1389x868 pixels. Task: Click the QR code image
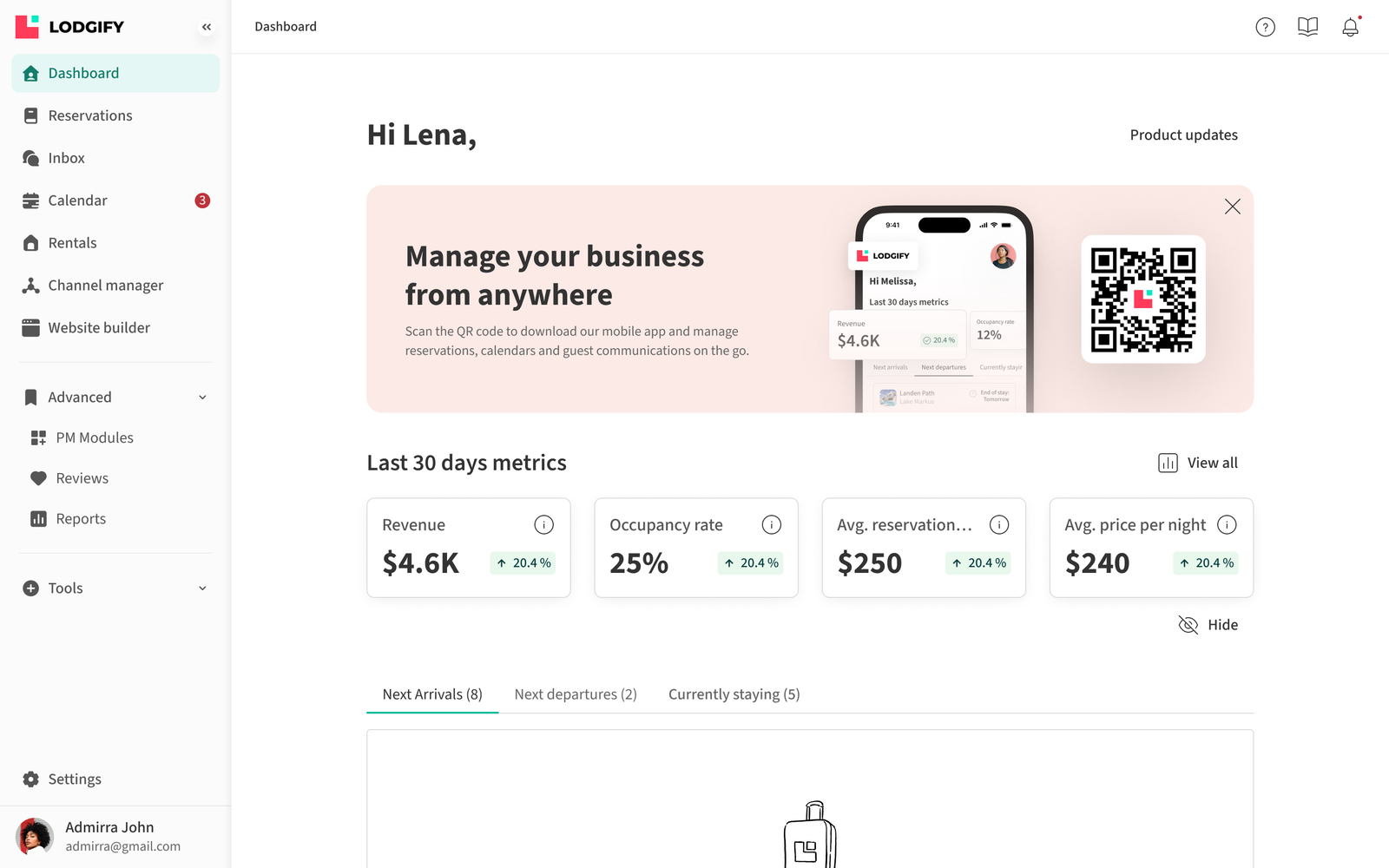coord(1143,299)
